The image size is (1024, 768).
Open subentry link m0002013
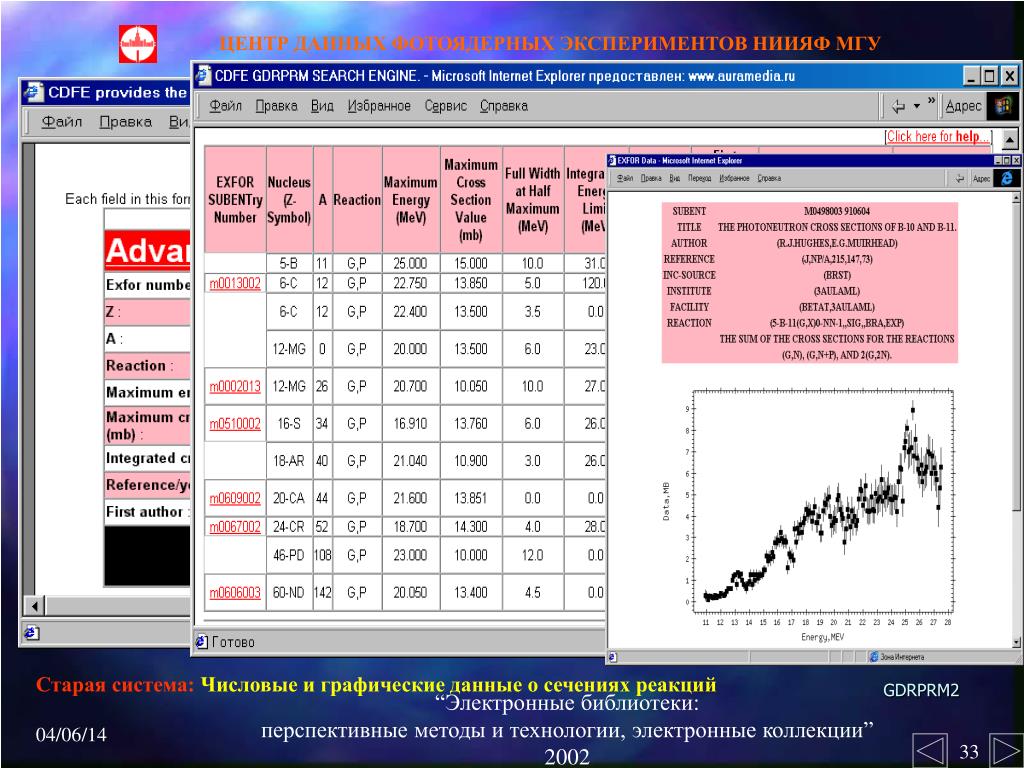(x=235, y=387)
